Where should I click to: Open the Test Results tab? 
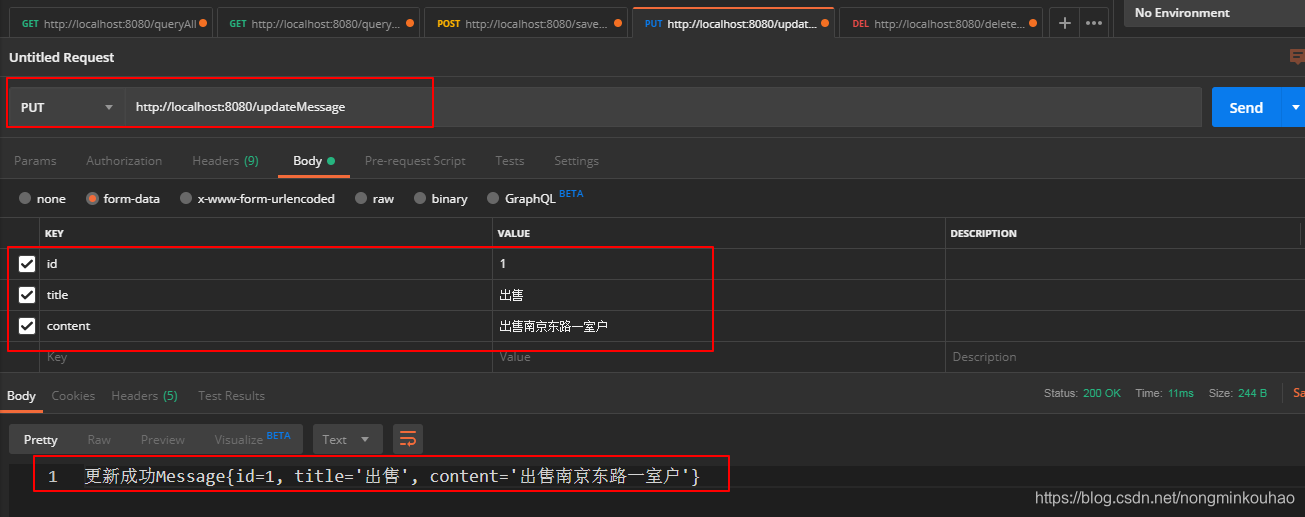click(231, 395)
